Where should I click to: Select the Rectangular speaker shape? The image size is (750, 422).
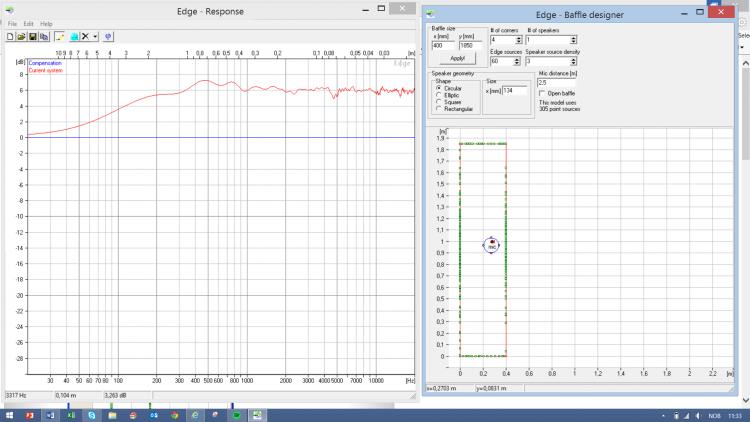440,109
